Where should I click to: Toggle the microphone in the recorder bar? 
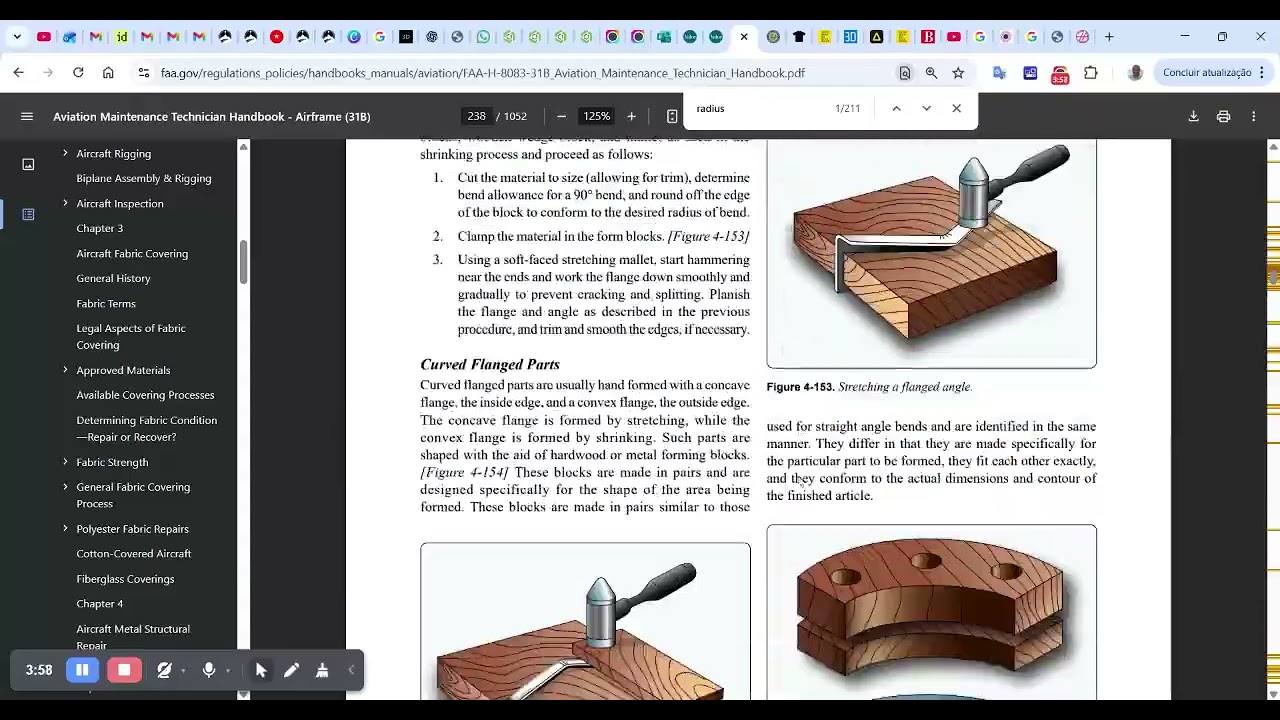click(x=209, y=670)
